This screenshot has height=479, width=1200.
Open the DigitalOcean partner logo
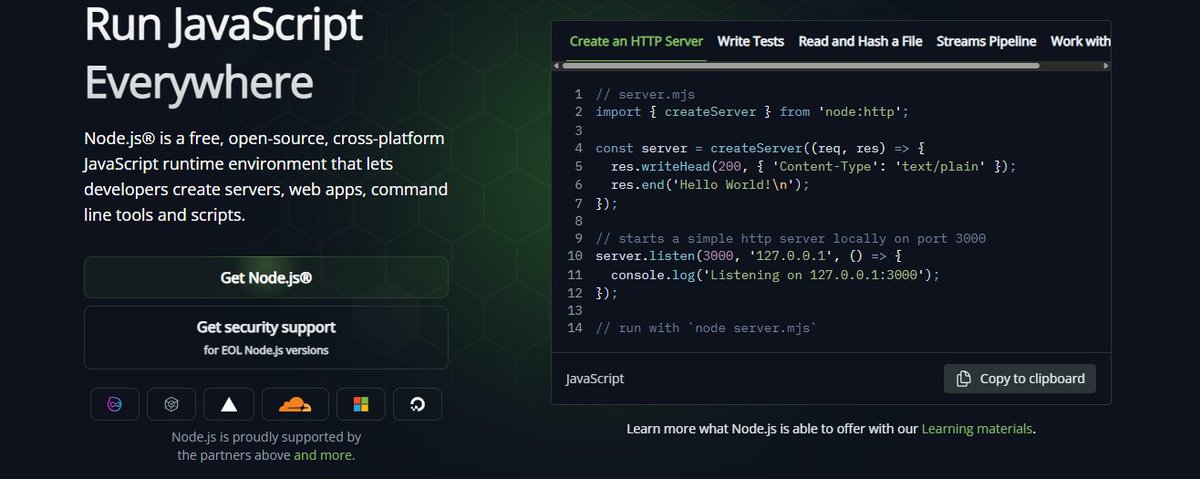[417, 404]
